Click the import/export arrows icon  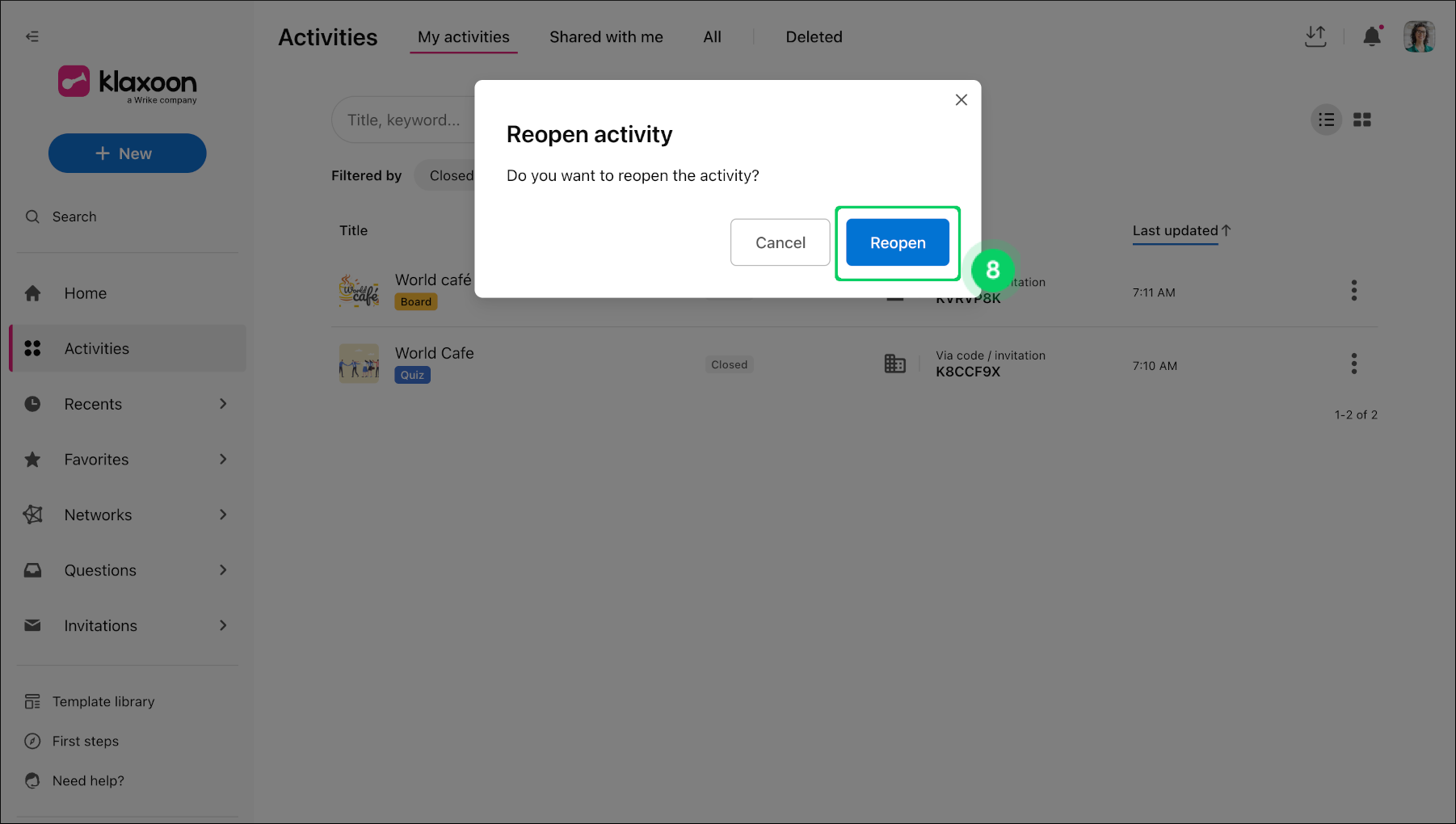1315,36
